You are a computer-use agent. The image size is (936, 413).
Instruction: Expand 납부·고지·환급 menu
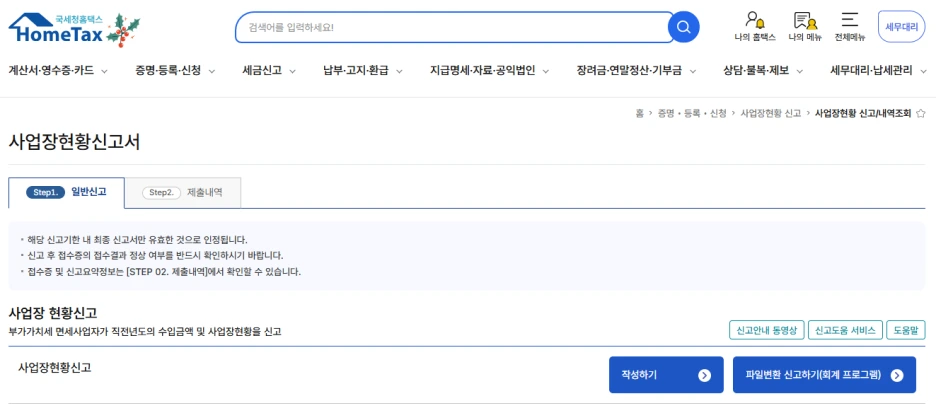[x=362, y=70]
